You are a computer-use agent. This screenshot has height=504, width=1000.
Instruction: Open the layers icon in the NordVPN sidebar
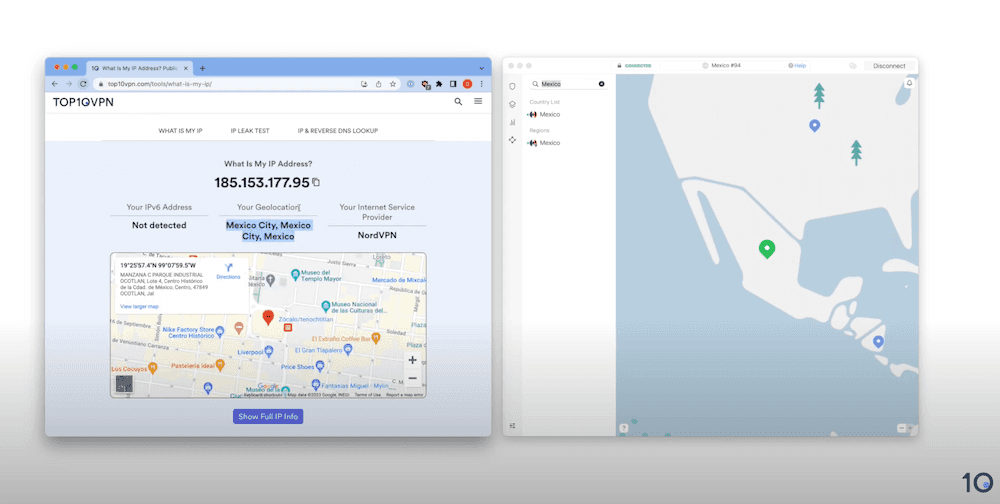512,104
